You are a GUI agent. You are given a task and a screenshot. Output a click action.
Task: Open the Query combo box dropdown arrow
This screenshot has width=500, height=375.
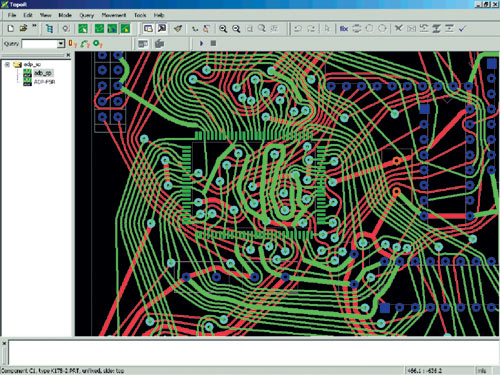(x=61, y=44)
